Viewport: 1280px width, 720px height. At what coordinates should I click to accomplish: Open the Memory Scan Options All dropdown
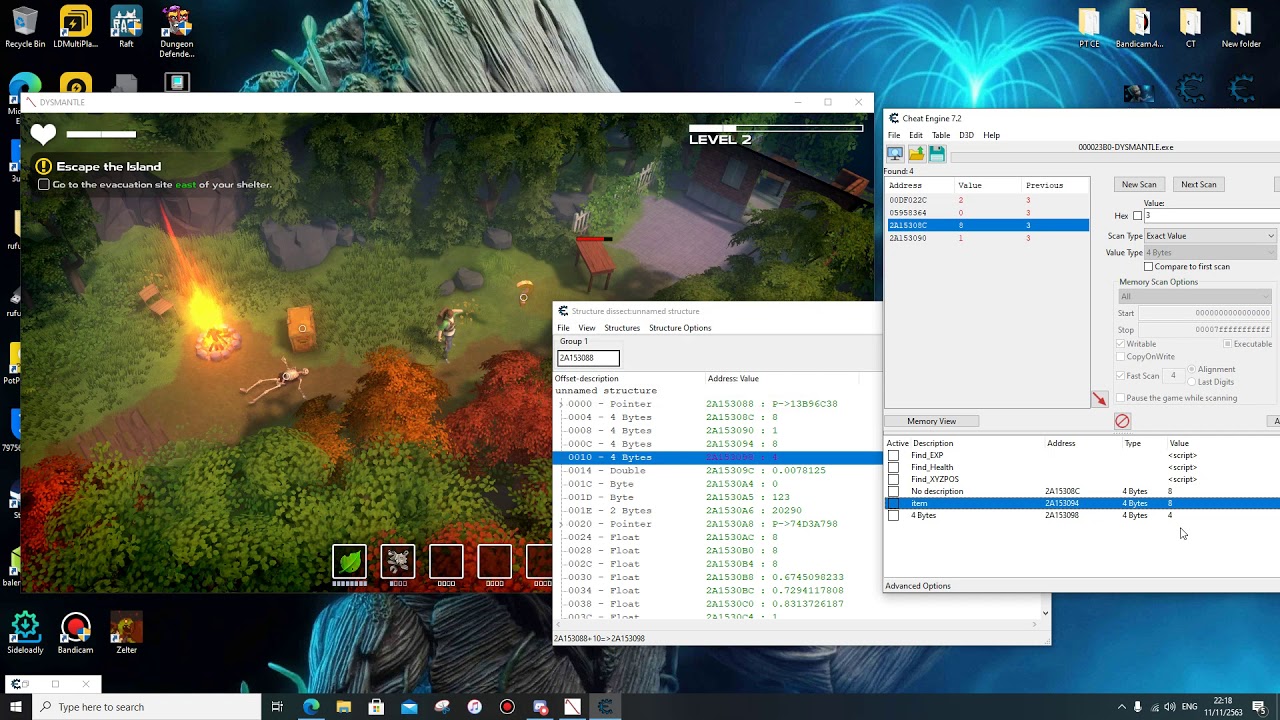click(x=1195, y=296)
